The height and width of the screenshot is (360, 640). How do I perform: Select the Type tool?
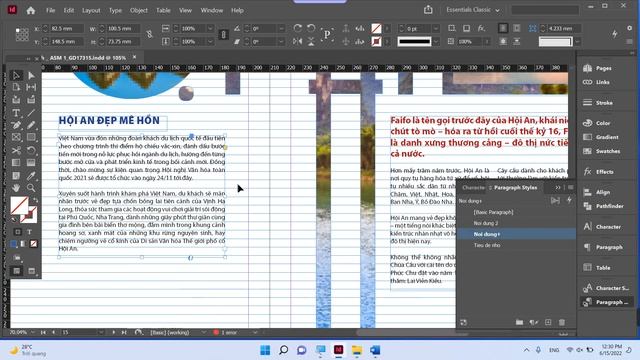pos(16,113)
